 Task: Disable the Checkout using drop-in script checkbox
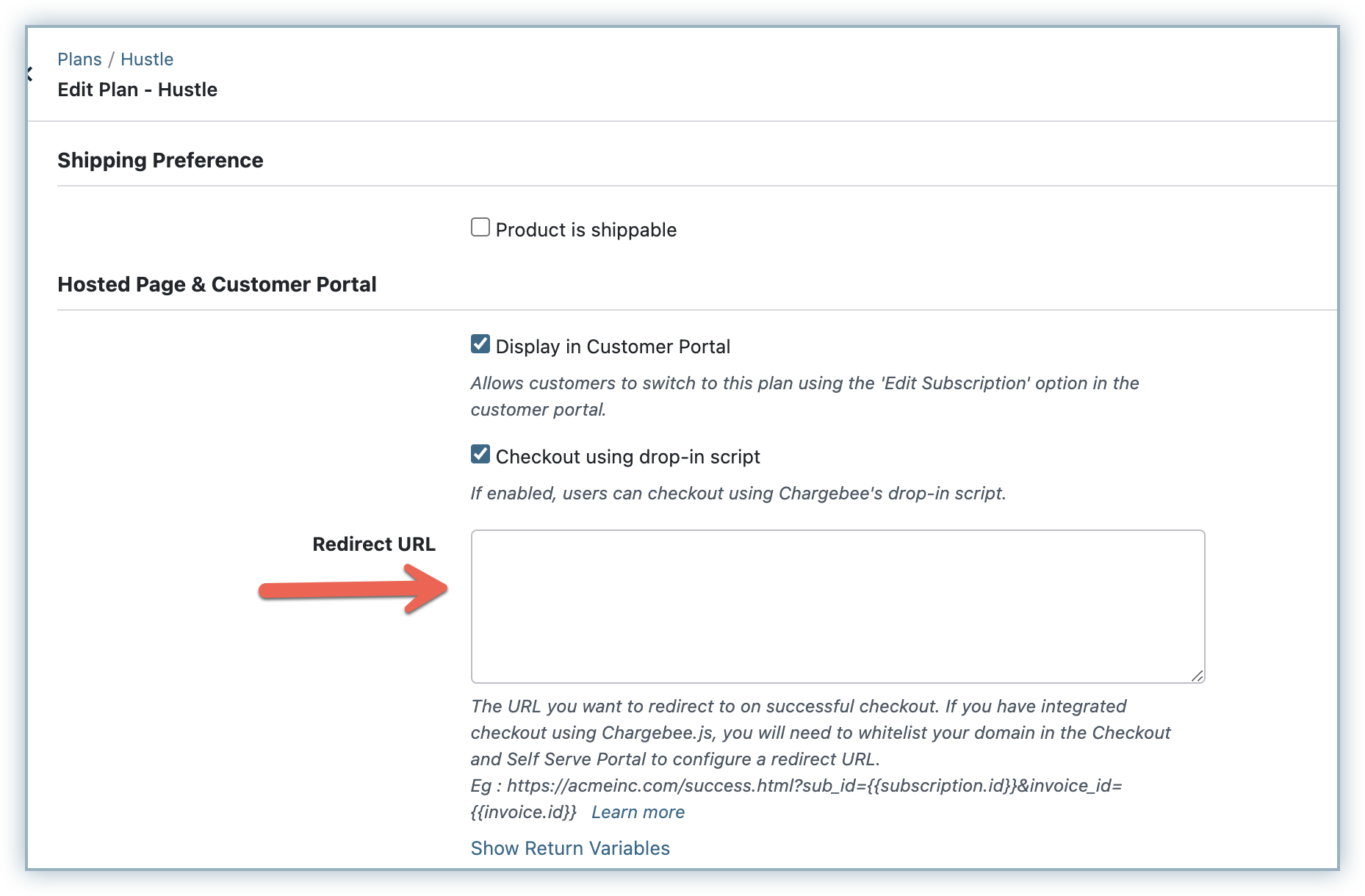click(480, 454)
